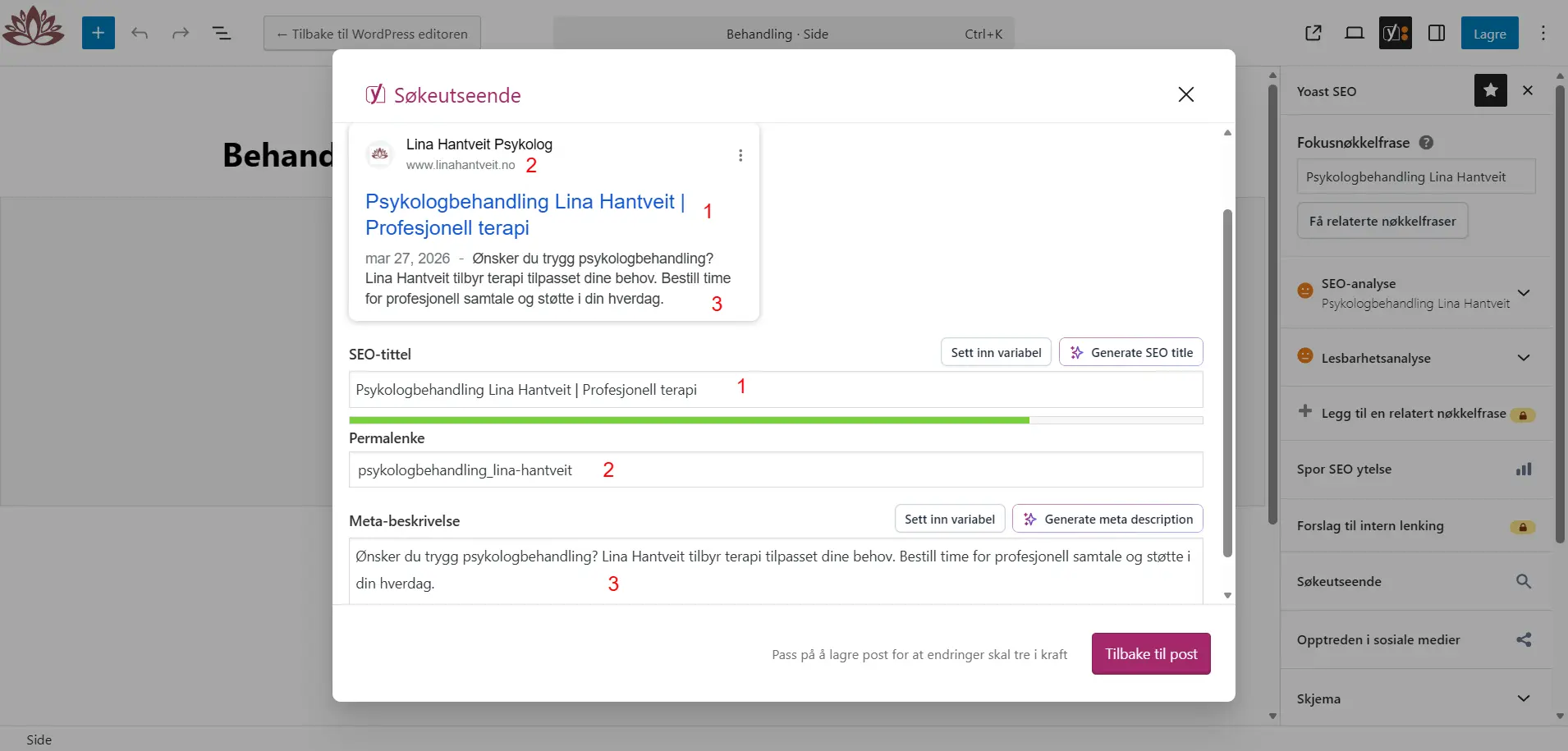
Task: Add a related keyphrase plus icon
Action: 1305,411
